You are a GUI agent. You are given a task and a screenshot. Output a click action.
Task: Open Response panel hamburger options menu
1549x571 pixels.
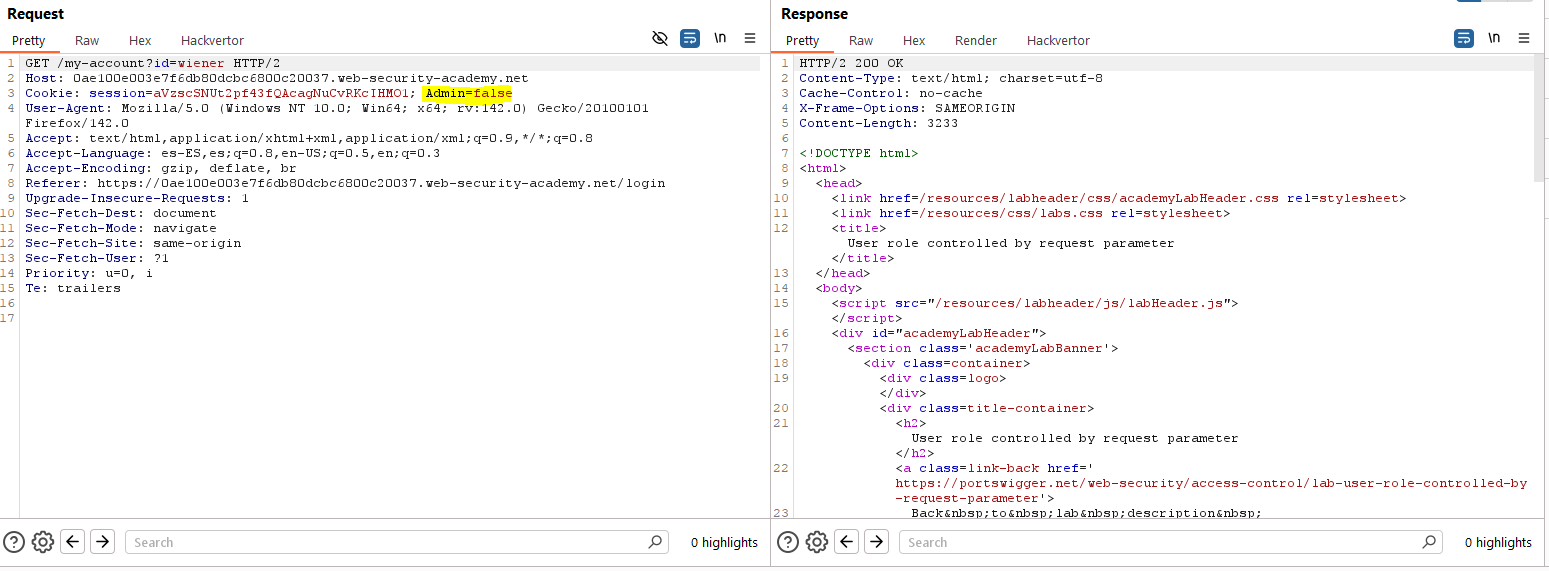click(1524, 39)
